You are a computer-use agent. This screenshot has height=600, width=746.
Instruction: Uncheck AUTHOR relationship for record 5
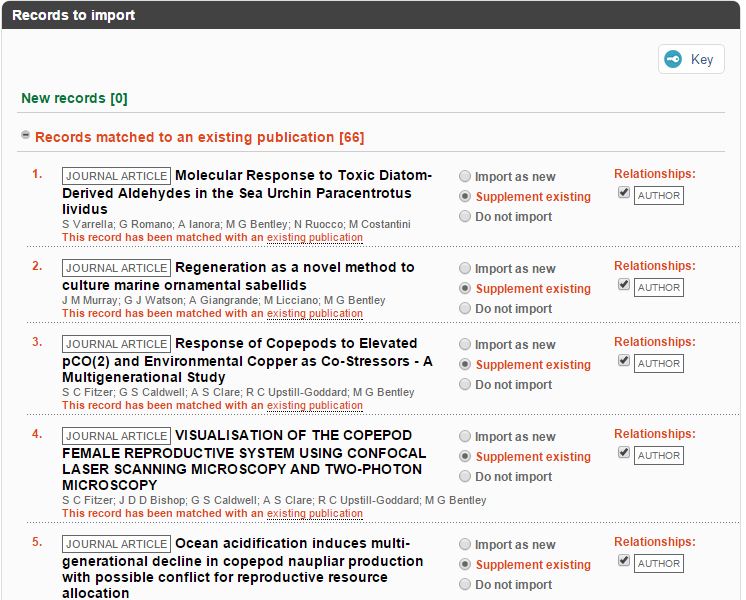624,560
